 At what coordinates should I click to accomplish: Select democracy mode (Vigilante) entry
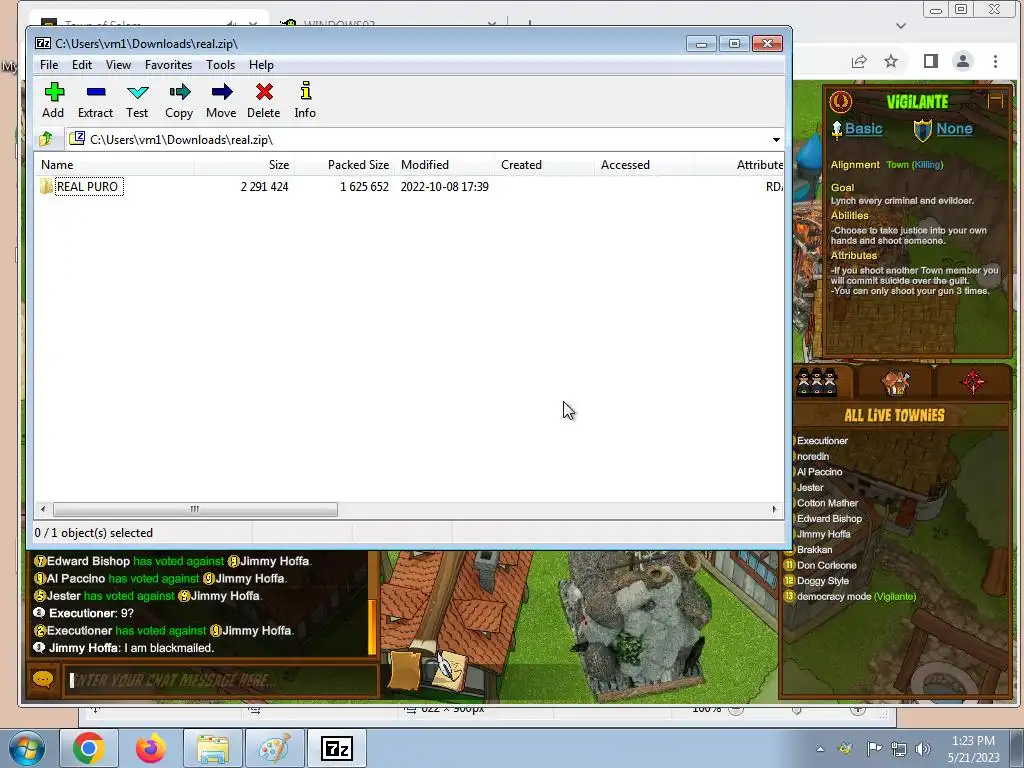(856, 596)
